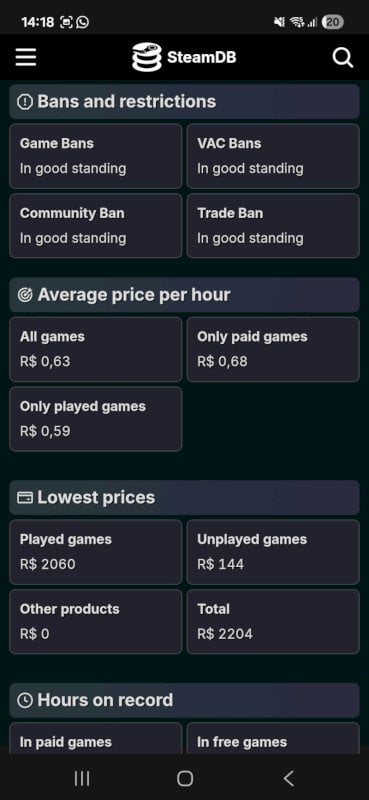
Task: Tap the Android home button
Action: click(185, 778)
